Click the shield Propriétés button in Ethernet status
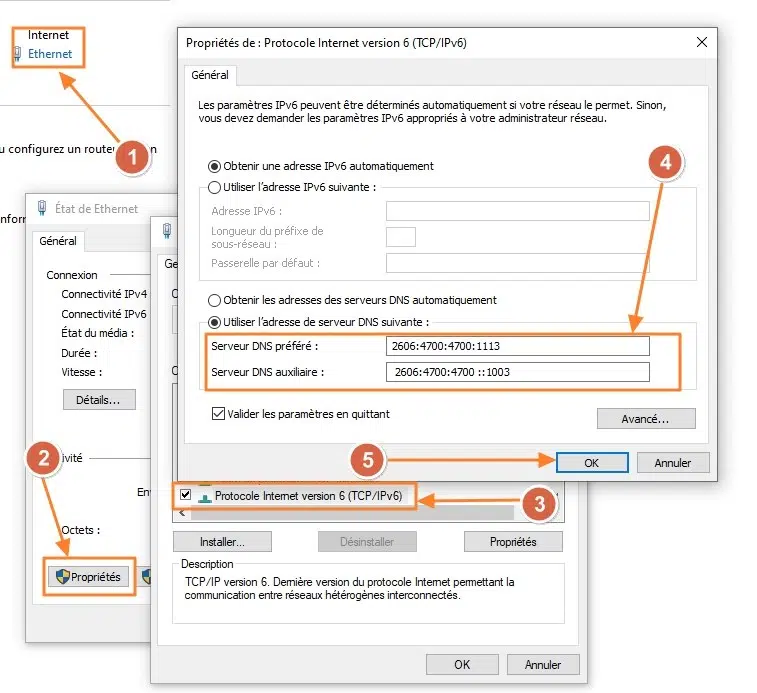 tap(88, 576)
